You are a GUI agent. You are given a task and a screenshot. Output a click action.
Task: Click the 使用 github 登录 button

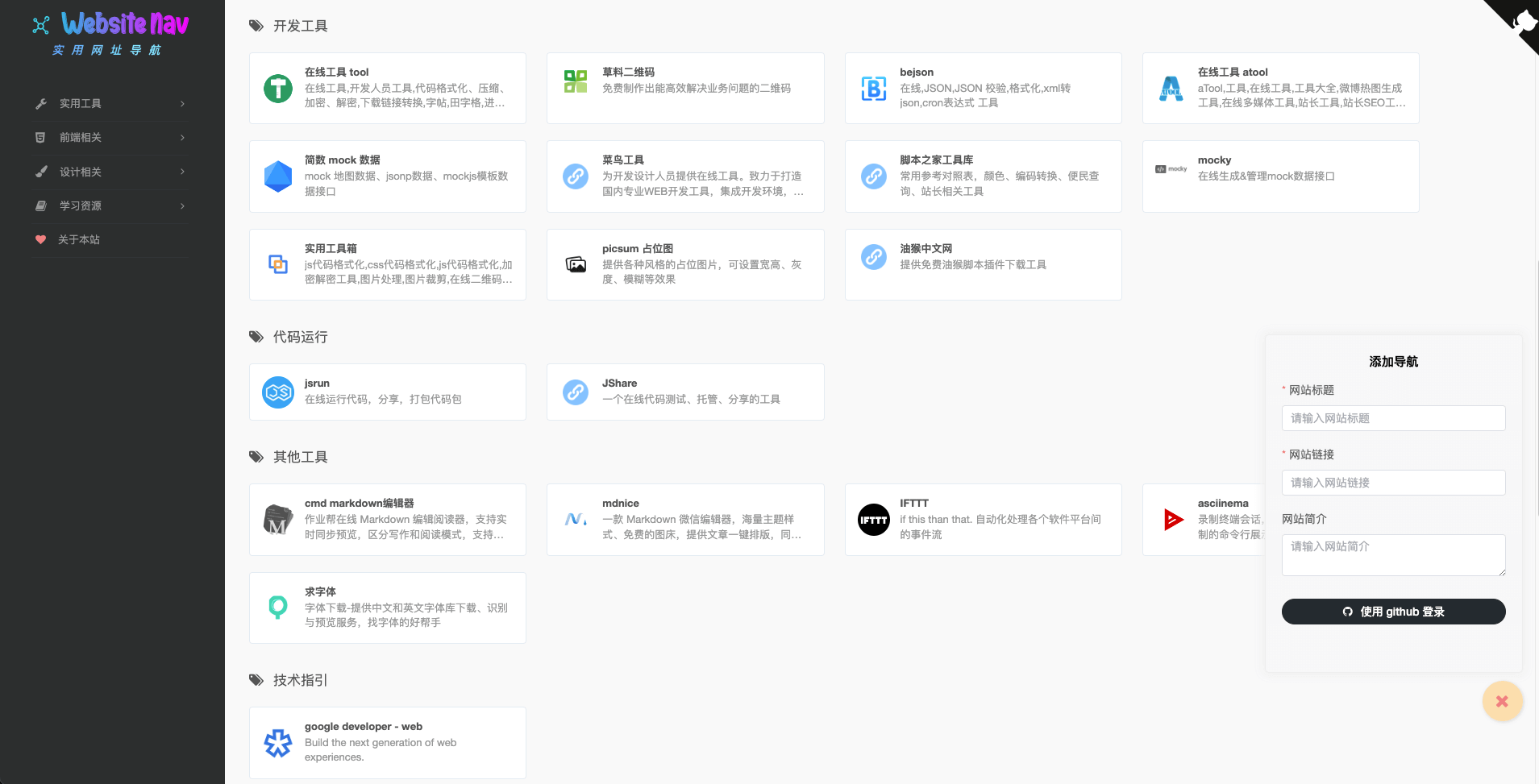point(1393,612)
